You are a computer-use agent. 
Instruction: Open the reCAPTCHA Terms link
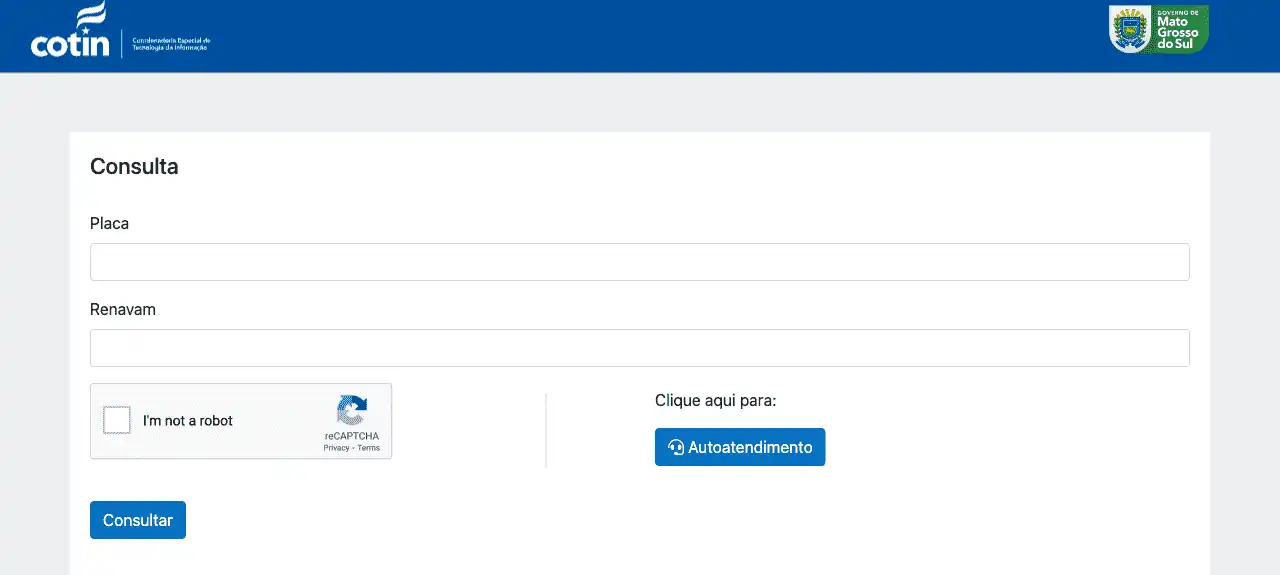[369, 448]
